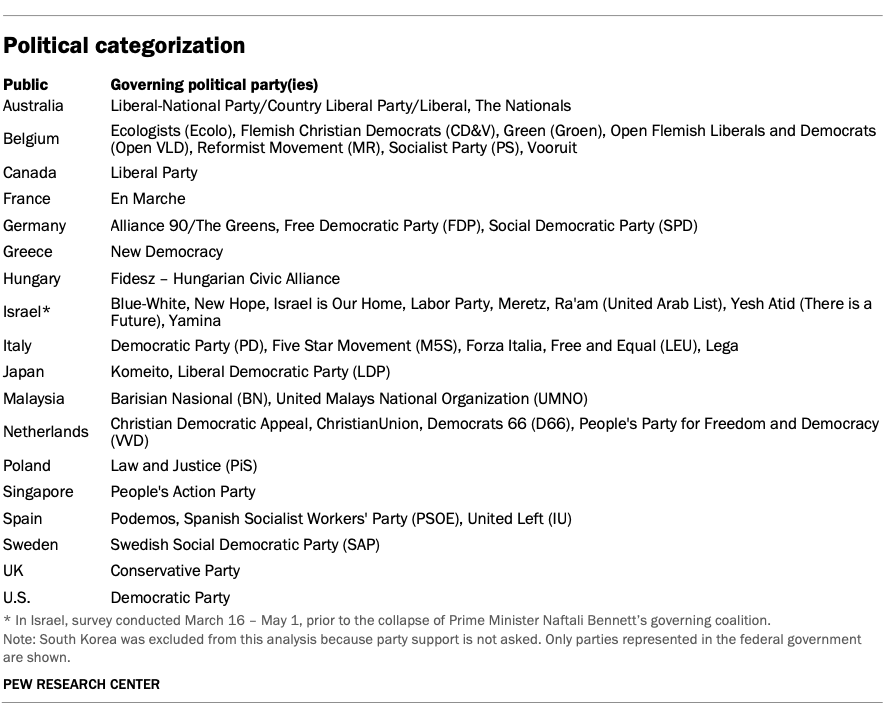The width and height of the screenshot is (888, 720).
Task: Click the "PEW RESEARCH CENTER" source label
Action: (81, 684)
